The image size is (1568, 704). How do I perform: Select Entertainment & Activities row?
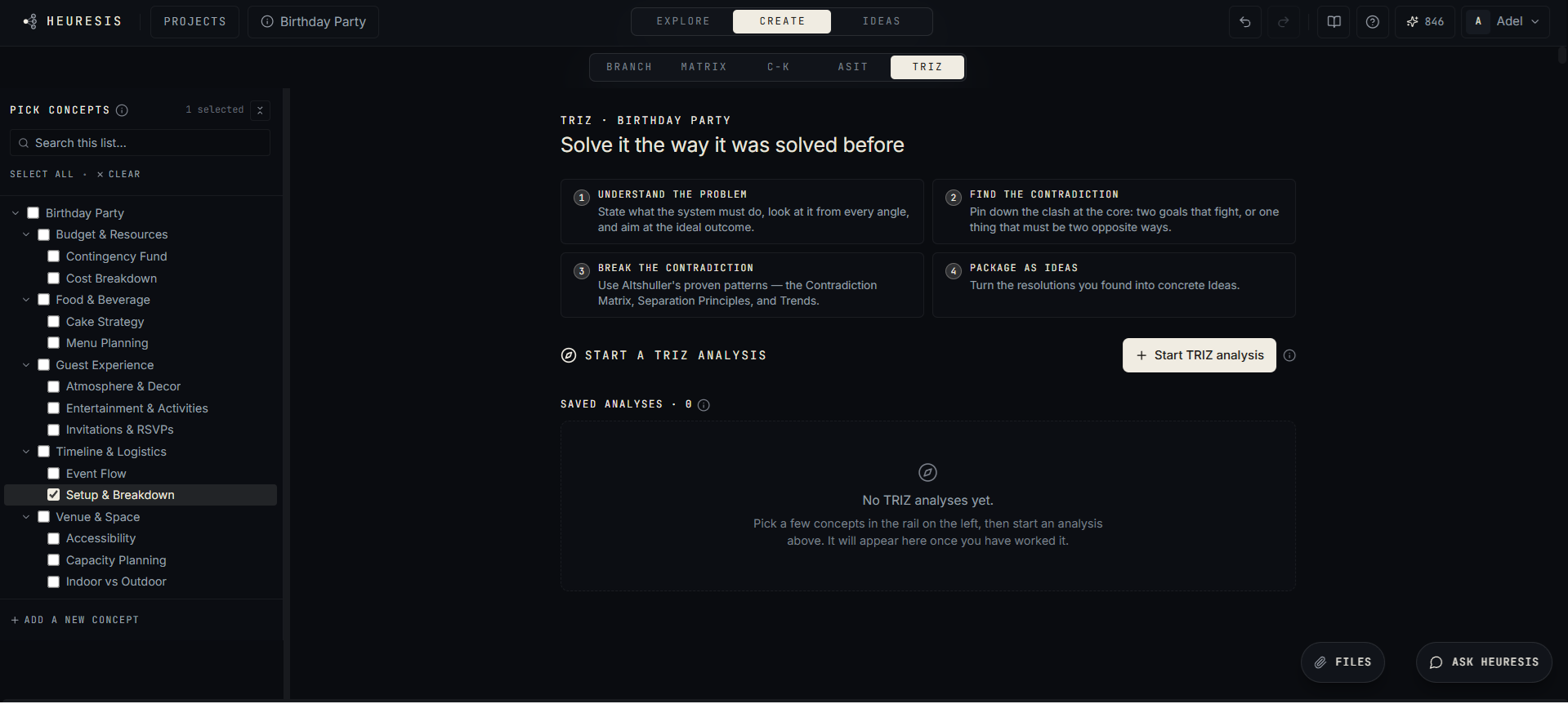point(141,408)
